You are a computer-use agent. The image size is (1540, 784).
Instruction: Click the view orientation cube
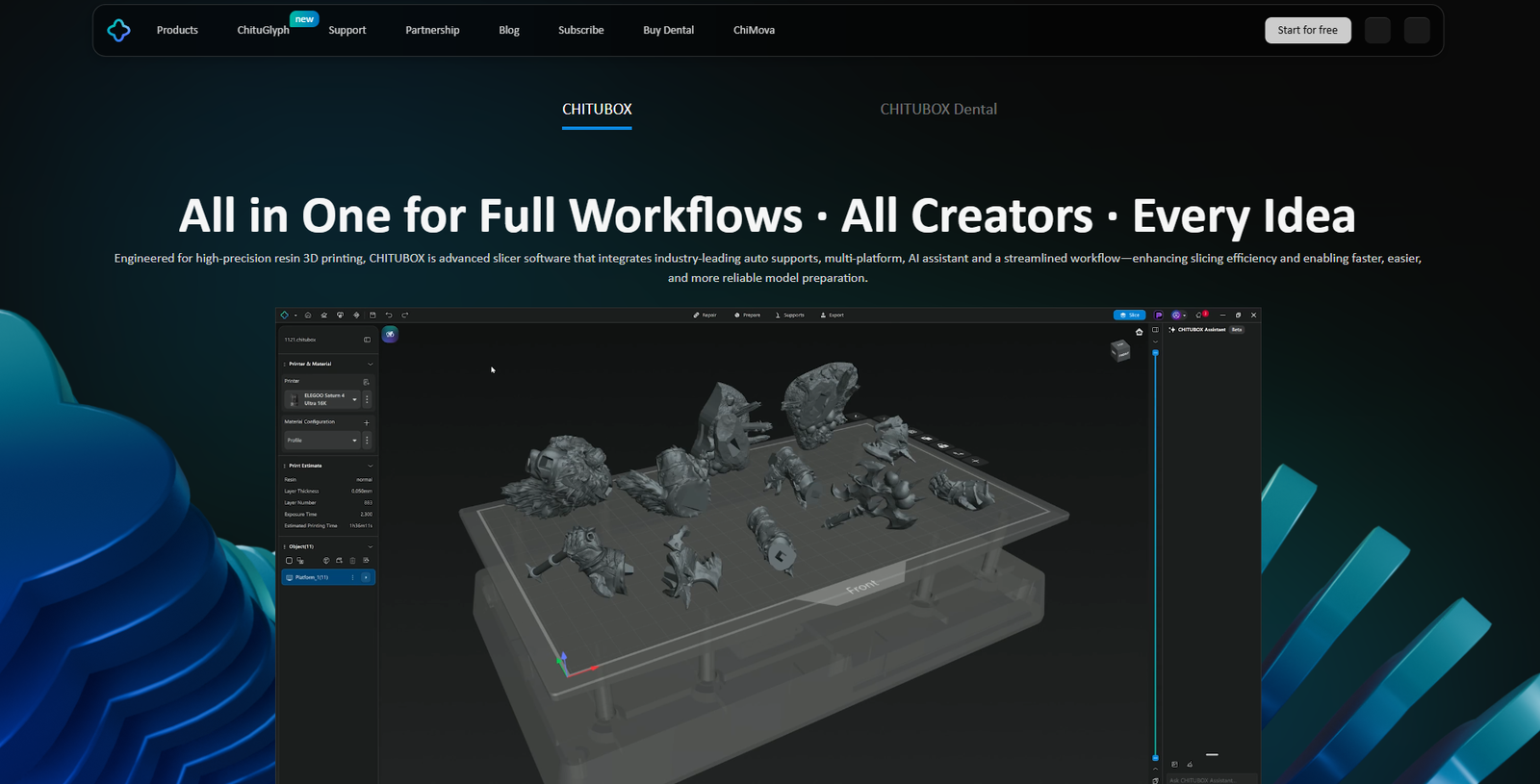pyautogui.click(x=1120, y=351)
